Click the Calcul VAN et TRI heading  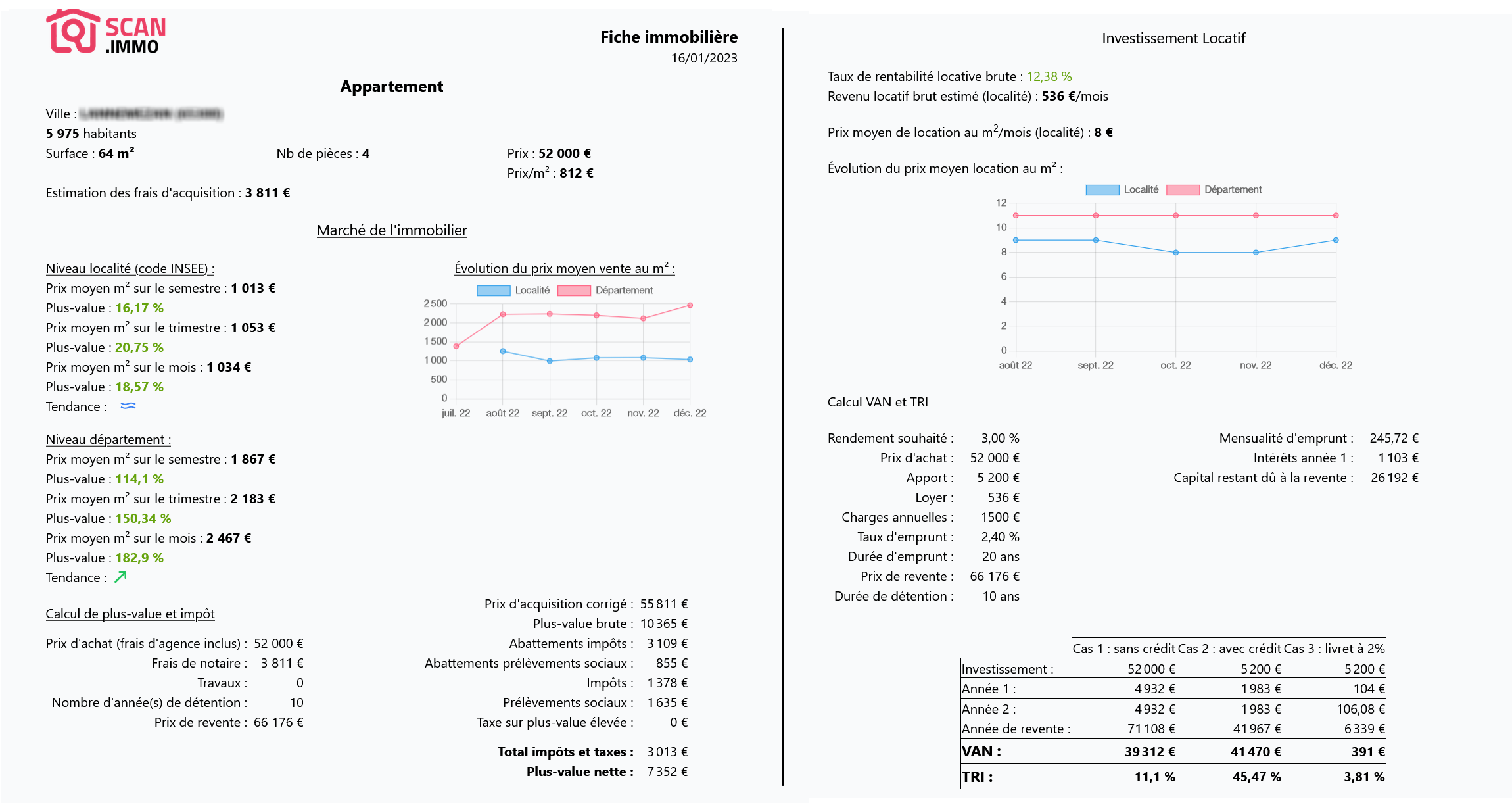(x=878, y=402)
